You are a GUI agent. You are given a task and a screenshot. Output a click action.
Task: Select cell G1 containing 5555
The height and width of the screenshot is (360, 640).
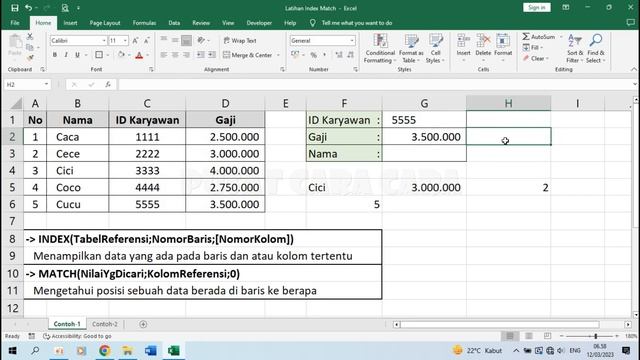click(424, 120)
